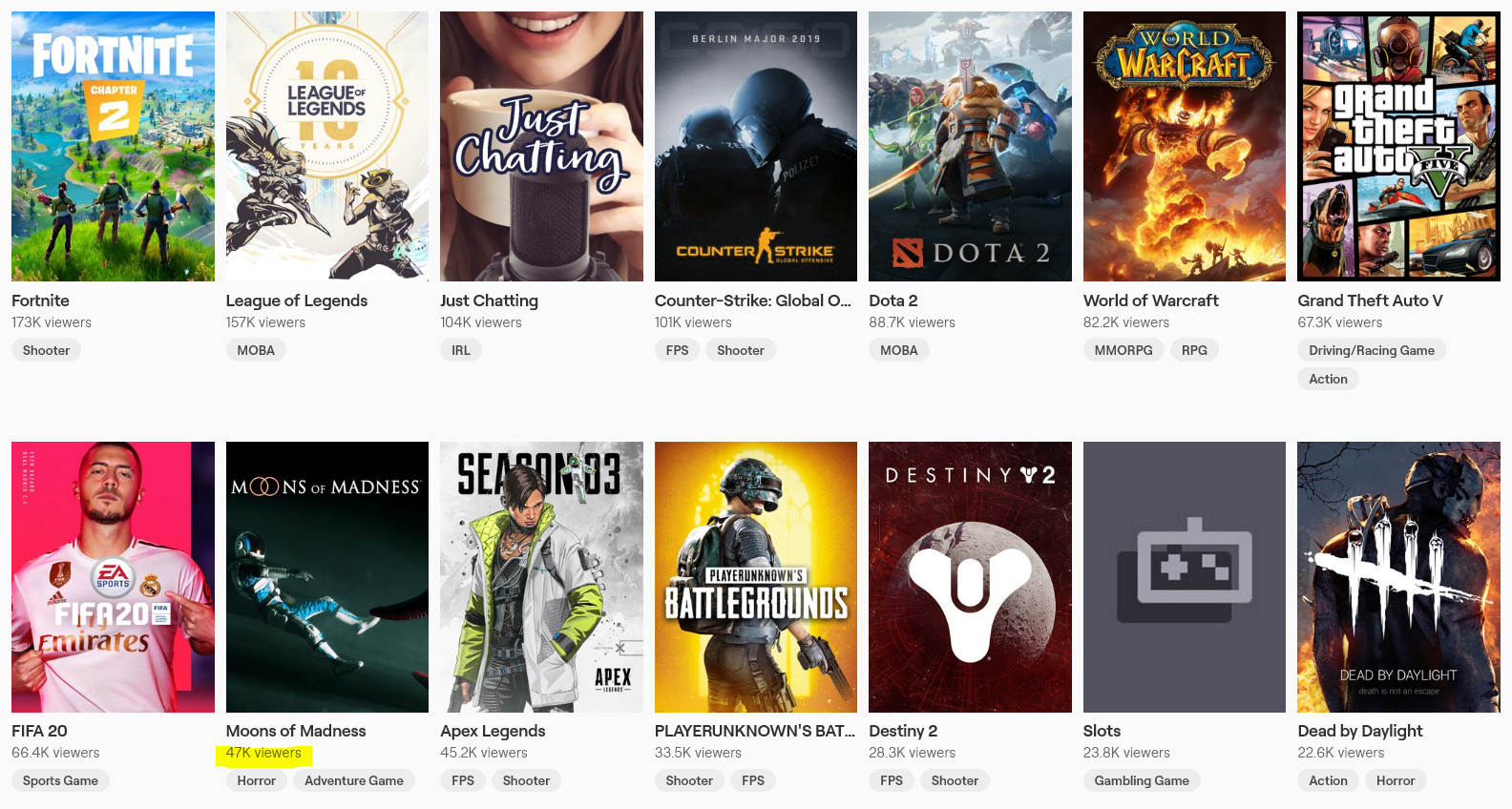Choose the Gambling Game tag under Slots
Screen dimensions: 1512x809
click(x=1141, y=780)
